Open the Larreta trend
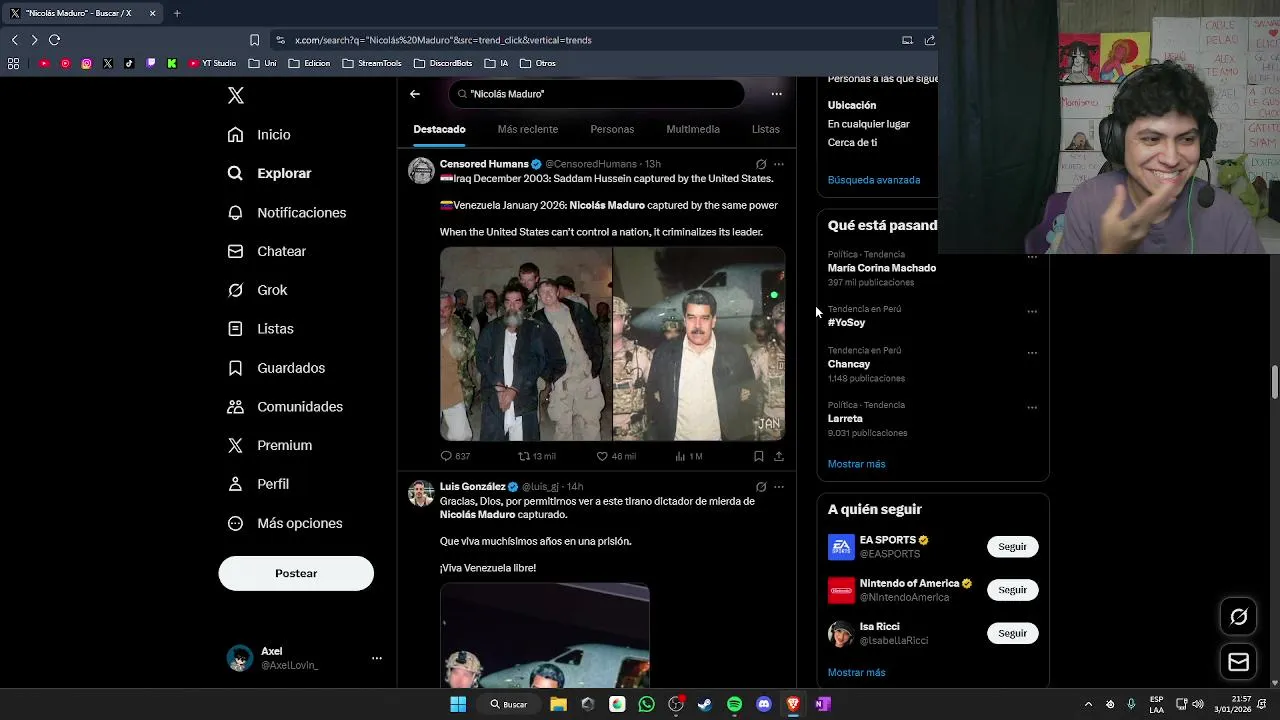This screenshot has height=720, width=1280. coord(845,419)
